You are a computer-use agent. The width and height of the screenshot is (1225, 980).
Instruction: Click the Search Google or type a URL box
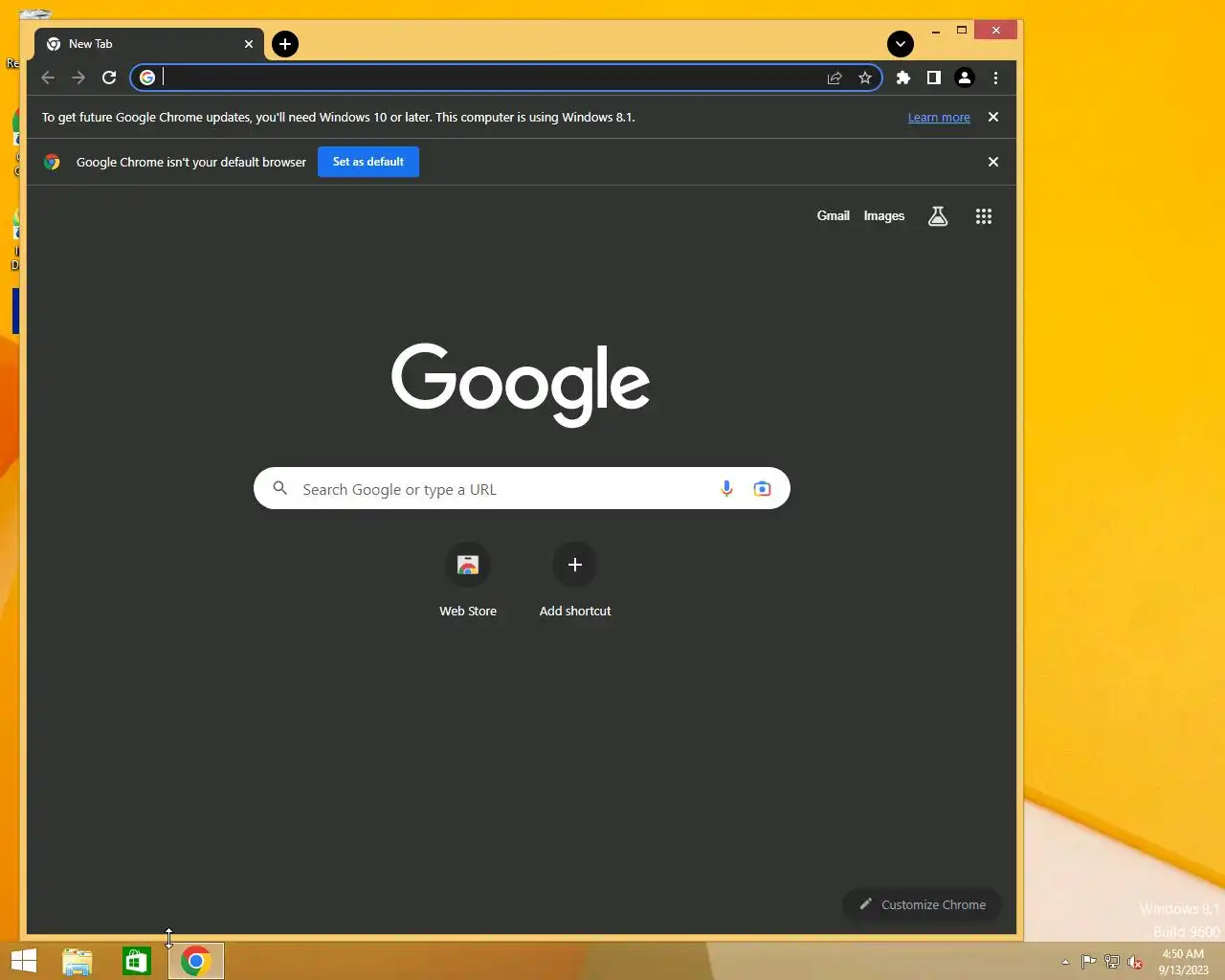522,488
